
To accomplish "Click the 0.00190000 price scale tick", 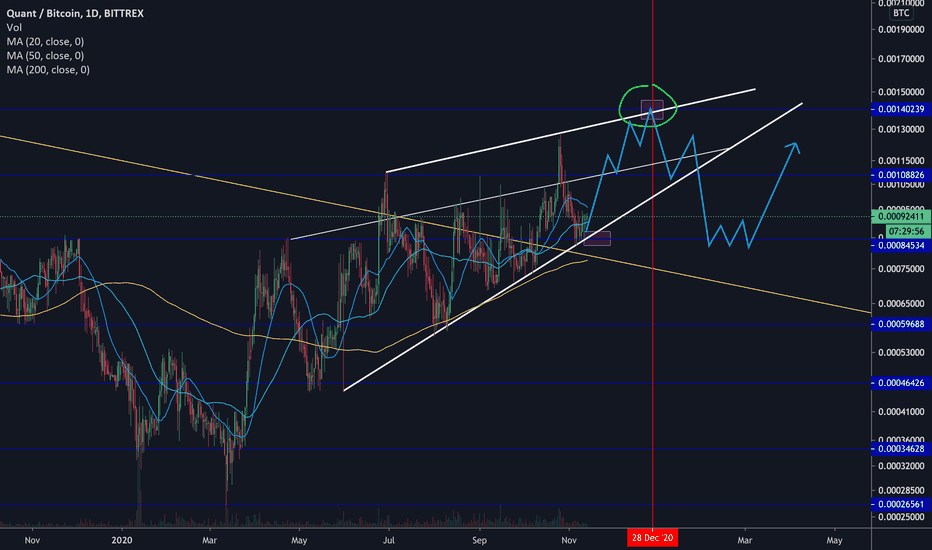I will click(901, 29).
